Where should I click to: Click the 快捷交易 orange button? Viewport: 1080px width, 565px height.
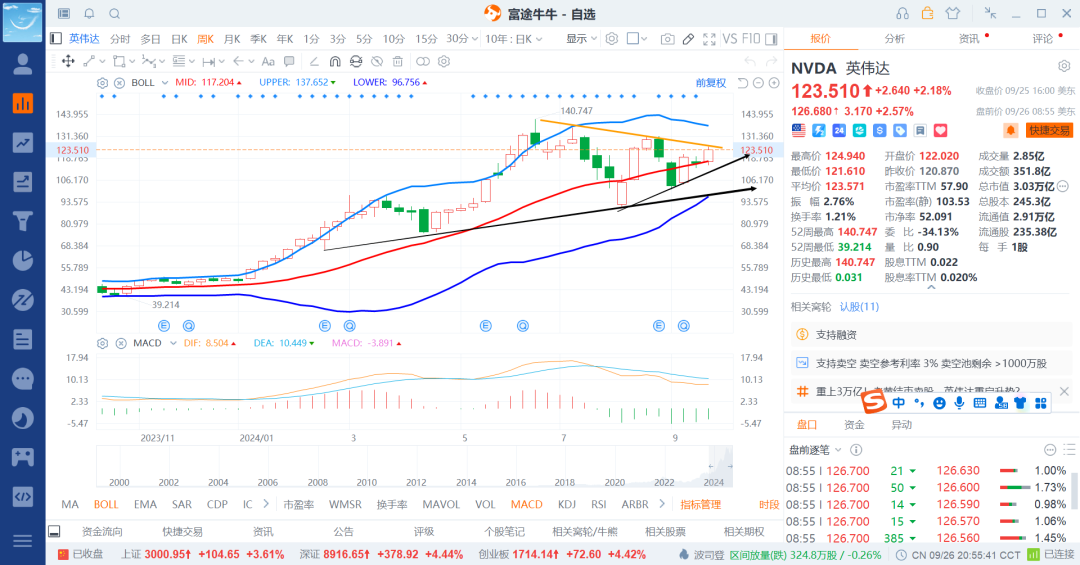tap(1049, 130)
